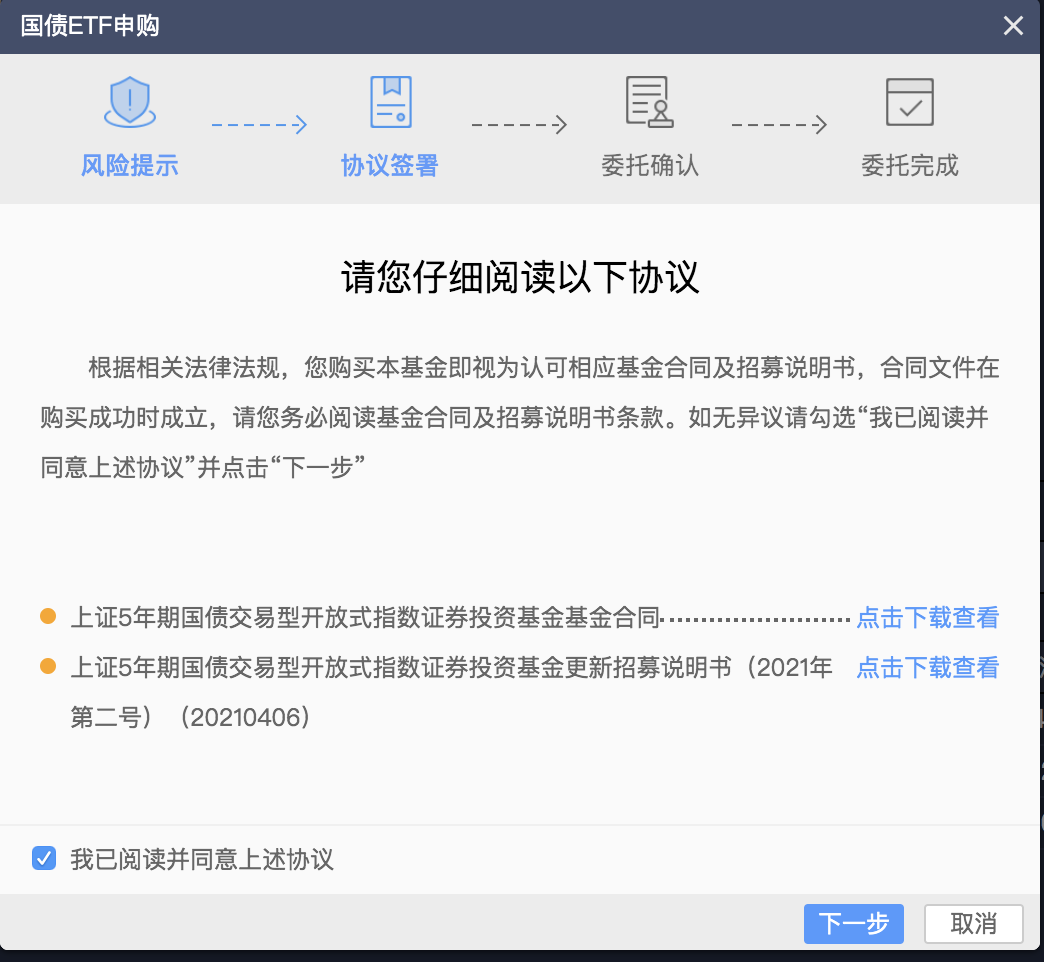
Task: Click the 风险提示 shield icon
Action: pyautogui.click(x=130, y=103)
